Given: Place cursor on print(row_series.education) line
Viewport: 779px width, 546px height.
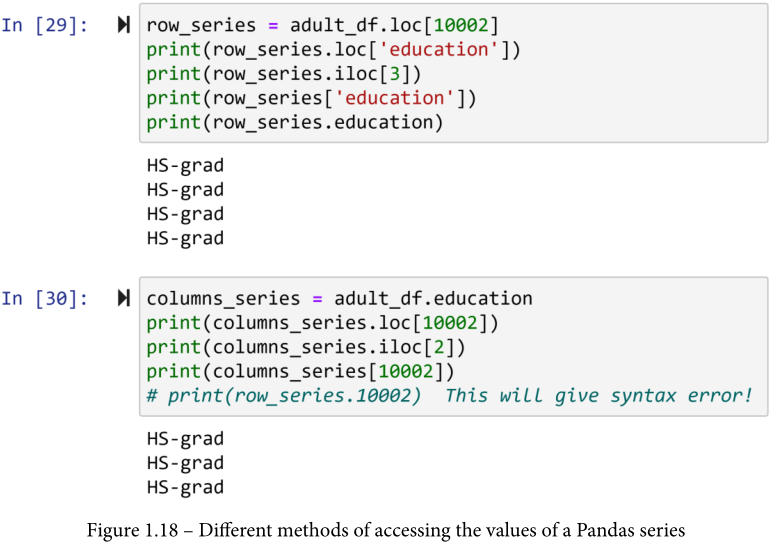Looking at the screenshot, I should 294,122.
